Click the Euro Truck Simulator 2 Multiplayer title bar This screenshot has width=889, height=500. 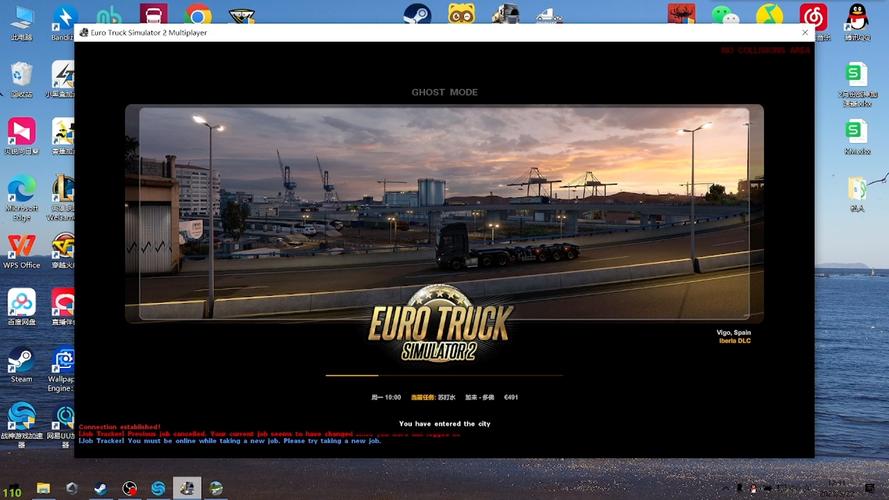[444, 32]
